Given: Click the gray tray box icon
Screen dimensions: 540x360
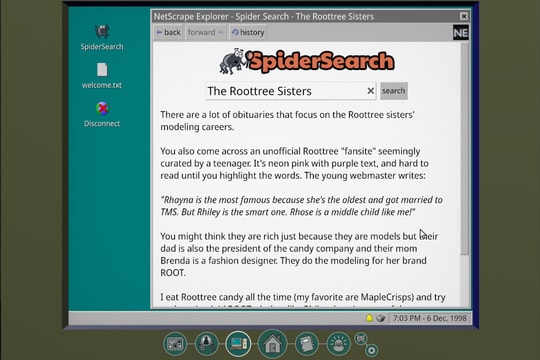Looking at the screenshot, I should [x=380, y=318].
